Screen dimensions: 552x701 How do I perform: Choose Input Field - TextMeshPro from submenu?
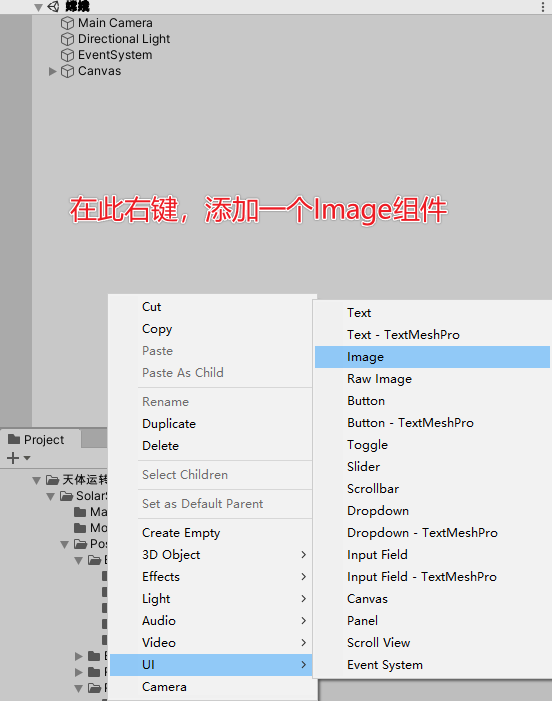point(432,577)
